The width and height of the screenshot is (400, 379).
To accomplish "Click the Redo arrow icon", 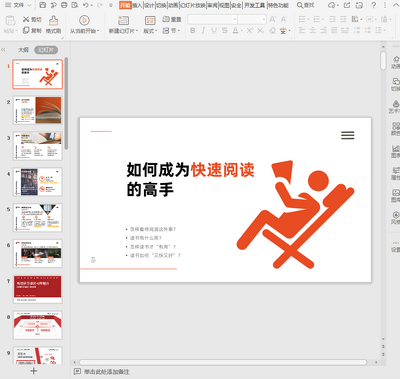I will point(99,5).
